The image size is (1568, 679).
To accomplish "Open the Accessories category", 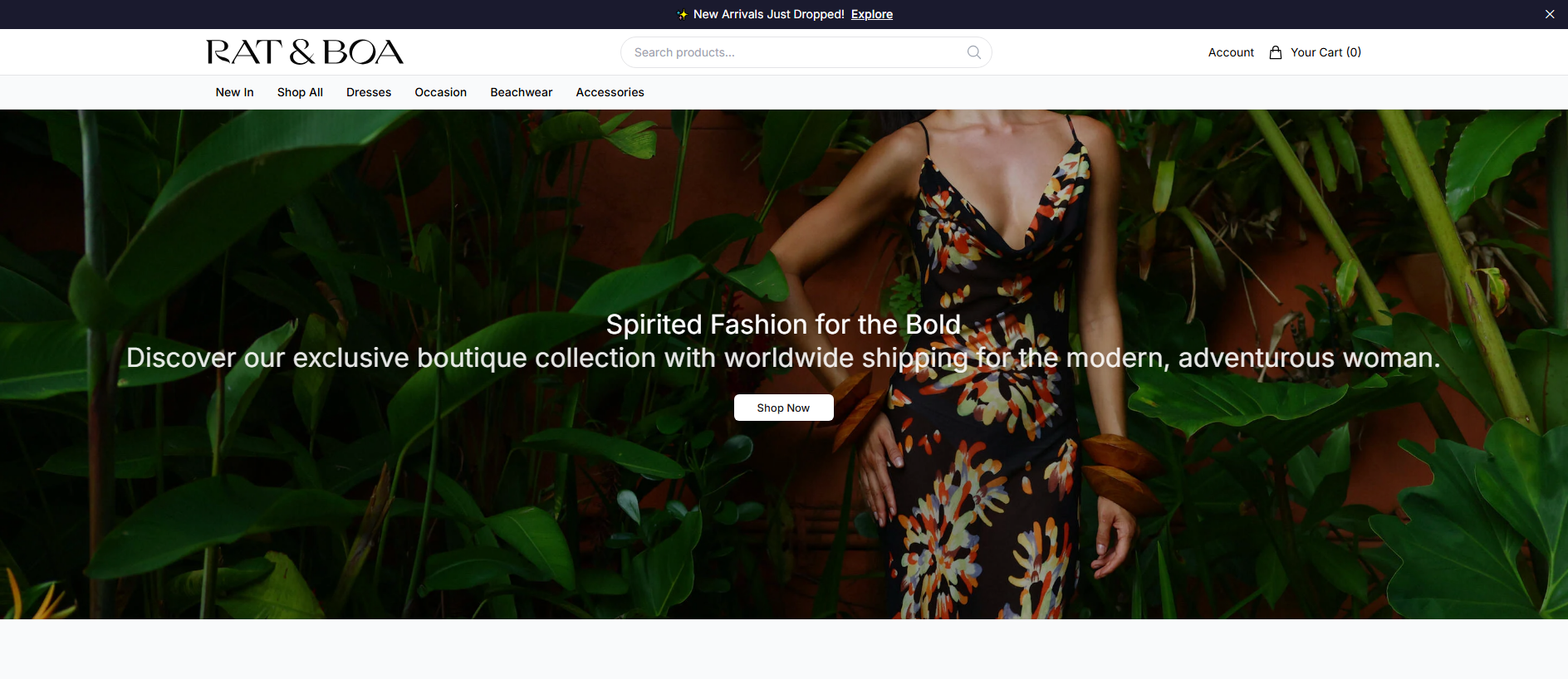I will (610, 92).
